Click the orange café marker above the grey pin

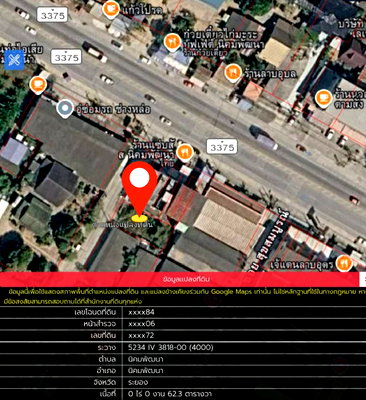coord(38,85)
